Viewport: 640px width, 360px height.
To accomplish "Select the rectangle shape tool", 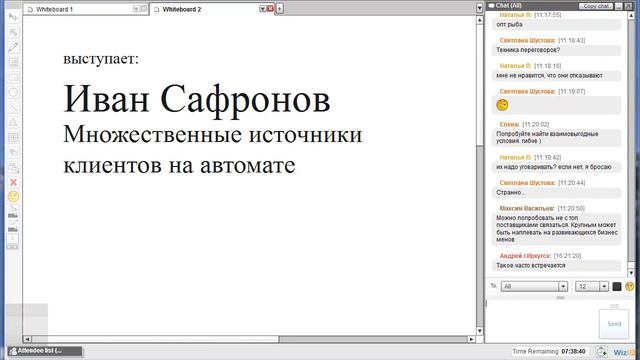I will pyautogui.click(x=13, y=77).
